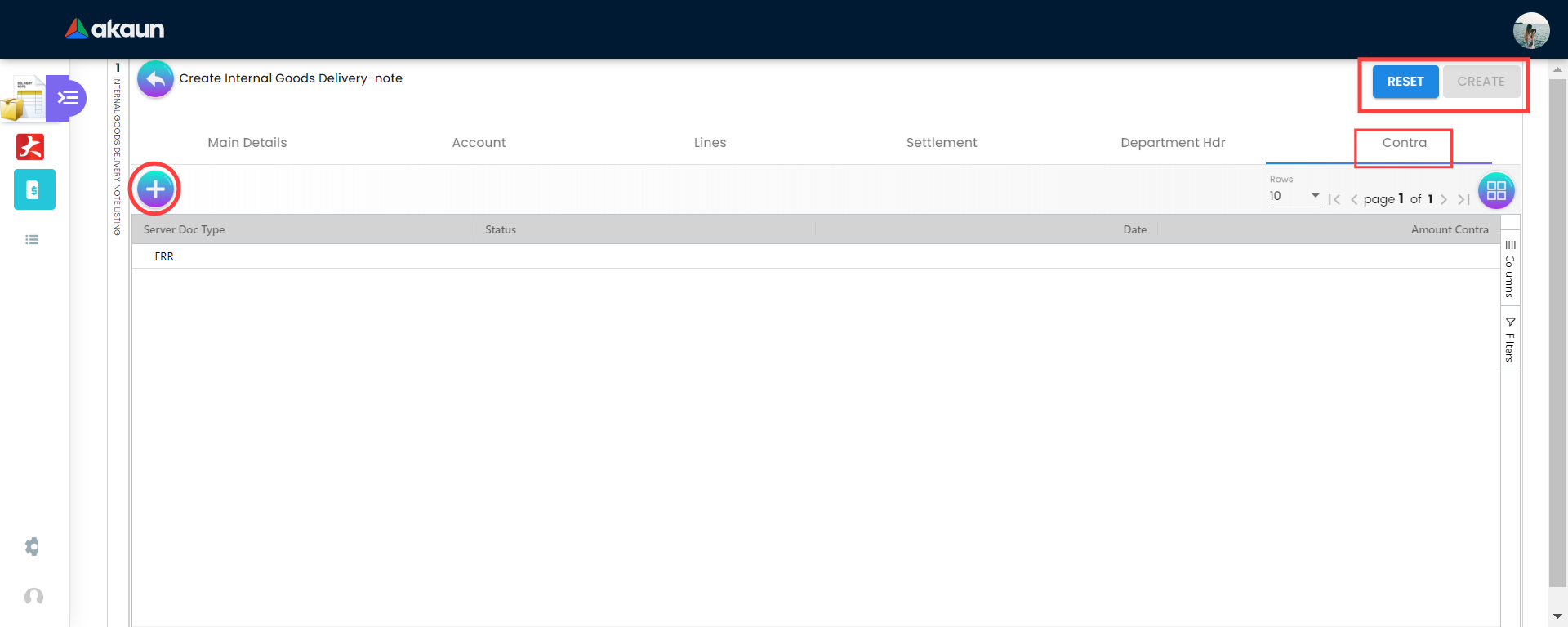The width and height of the screenshot is (1568, 627).
Task: Switch to the Main Details tab
Action: pyautogui.click(x=247, y=143)
